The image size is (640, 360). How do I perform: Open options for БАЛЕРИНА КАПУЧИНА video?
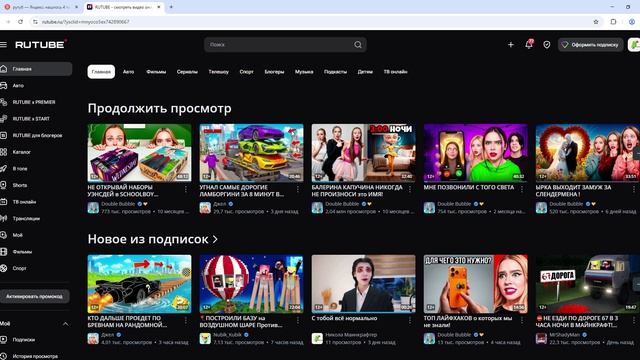tap(410, 189)
